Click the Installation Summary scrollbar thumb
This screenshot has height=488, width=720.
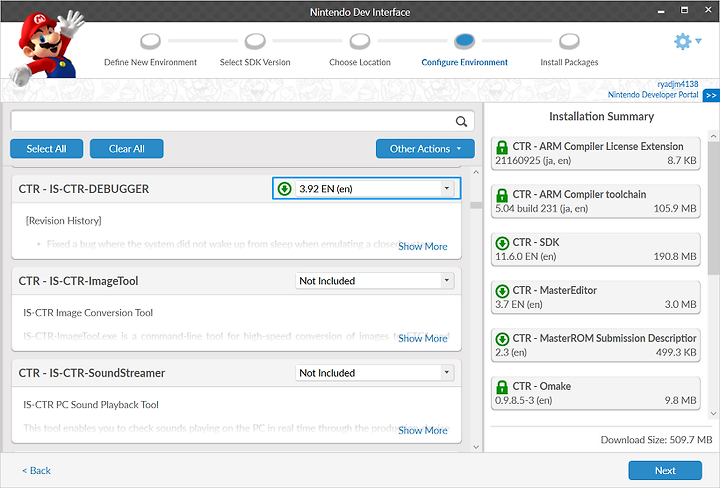coord(713,209)
